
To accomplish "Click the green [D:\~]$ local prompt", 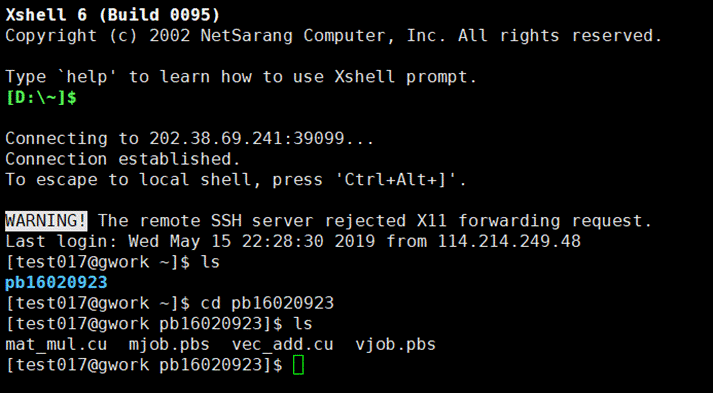I will [x=41, y=98].
